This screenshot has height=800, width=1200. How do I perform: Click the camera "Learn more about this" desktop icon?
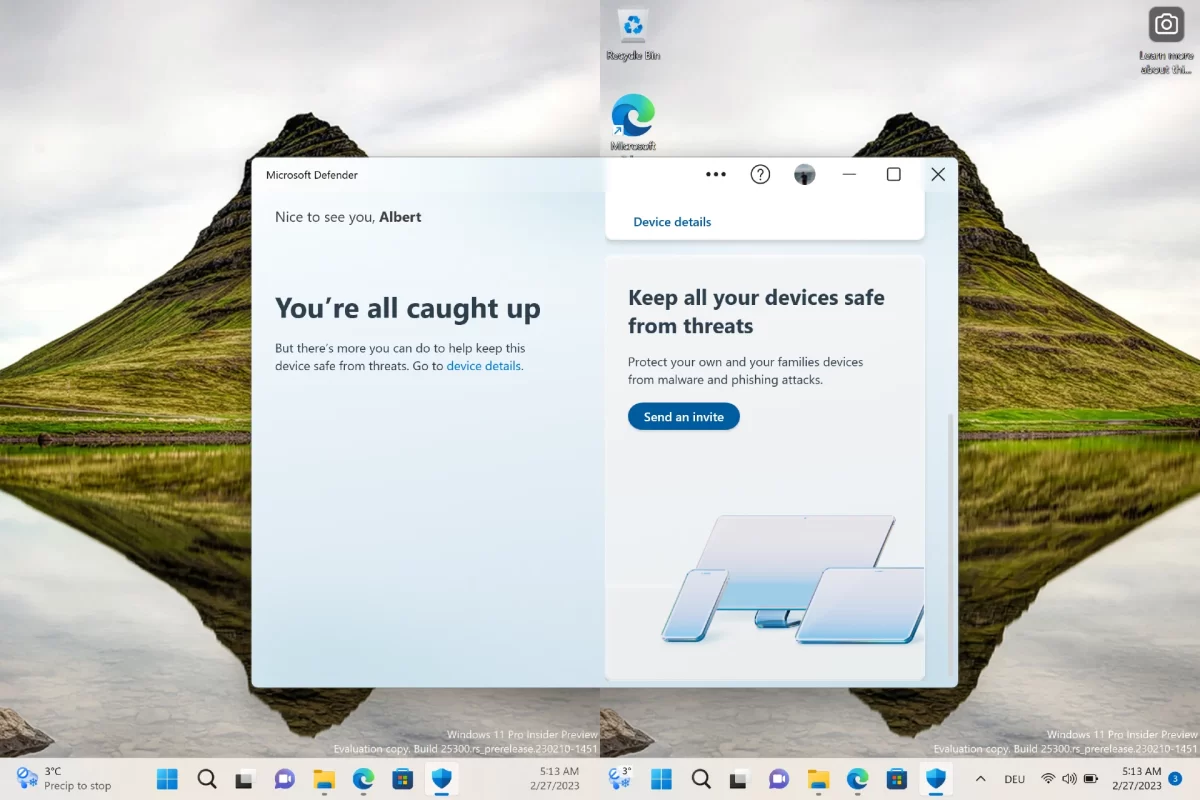[1166, 41]
